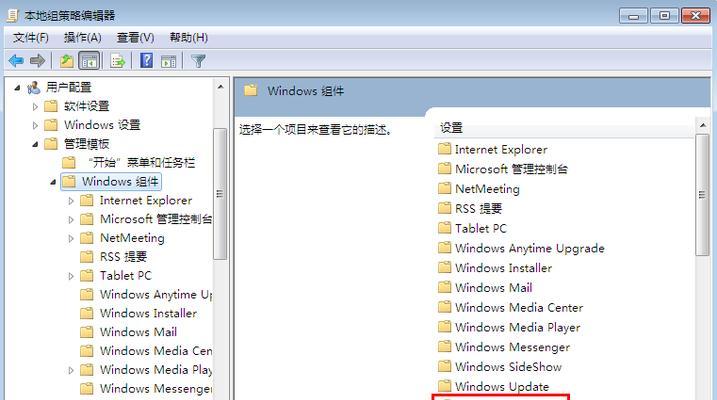Image resolution: width=717 pixels, height=400 pixels.
Task: Select Microsoft 管理控制台 in settings list
Action: click(x=511, y=169)
